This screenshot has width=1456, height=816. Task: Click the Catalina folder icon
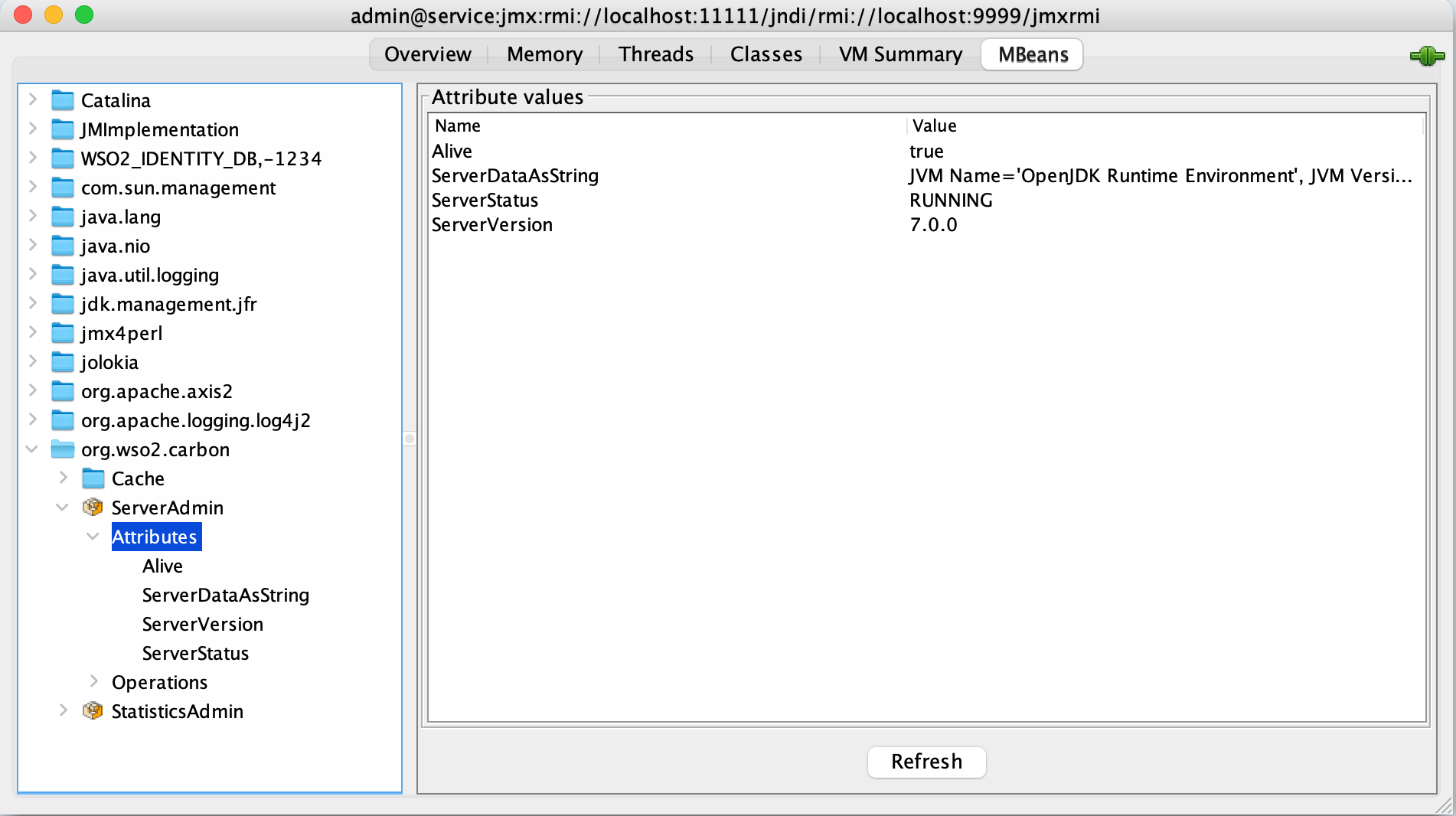coord(62,100)
